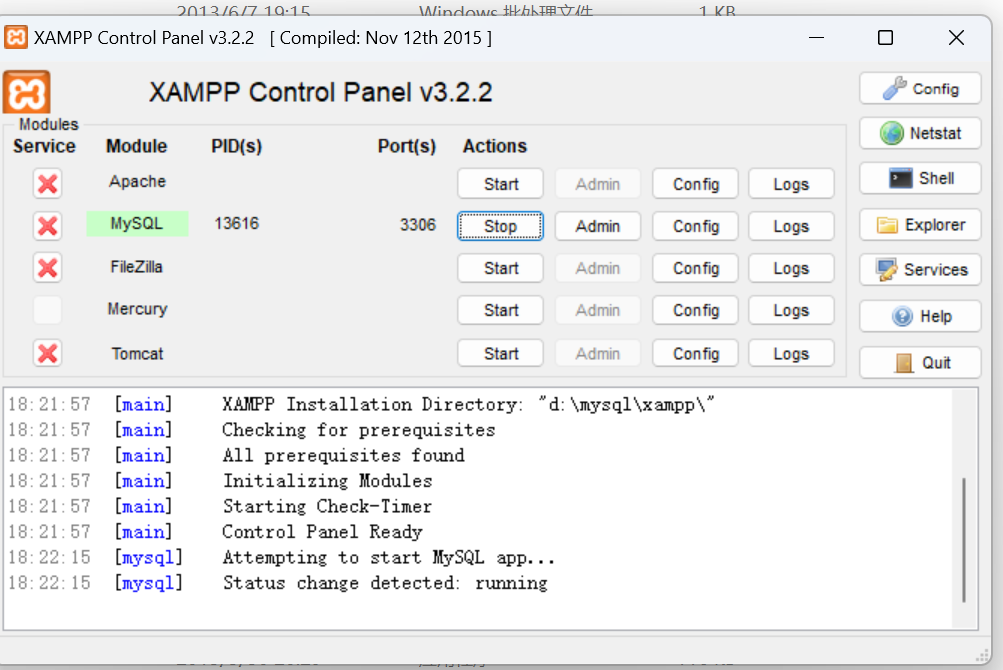
Task: Click MySQL PID 13616
Action: pyautogui.click(x=237, y=223)
